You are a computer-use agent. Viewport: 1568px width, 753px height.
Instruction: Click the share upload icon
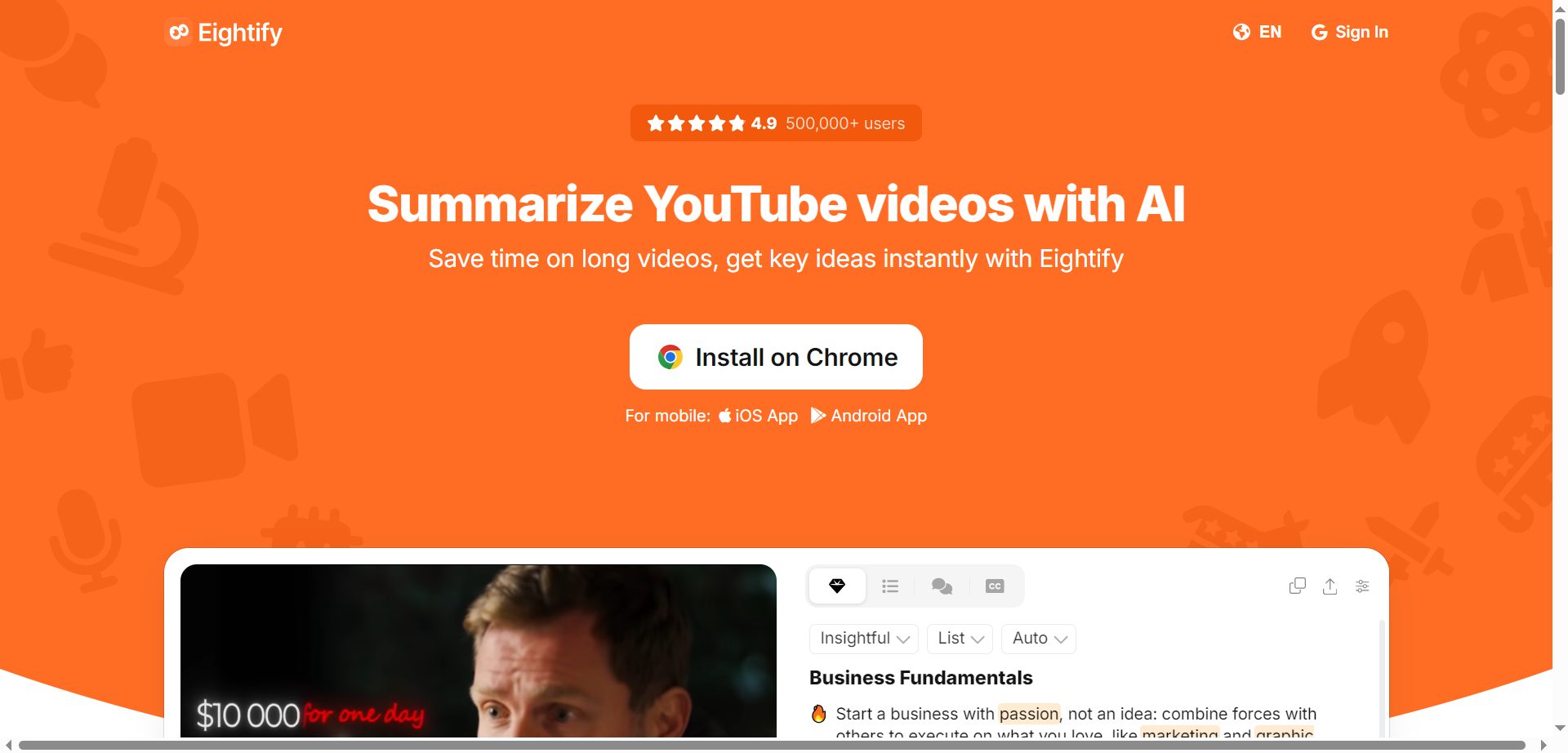[x=1330, y=586]
